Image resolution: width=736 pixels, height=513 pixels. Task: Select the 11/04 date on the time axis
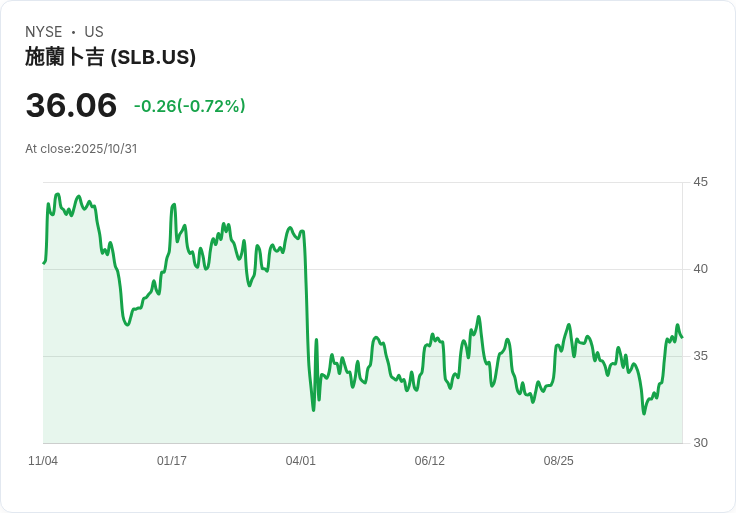(43, 461)
